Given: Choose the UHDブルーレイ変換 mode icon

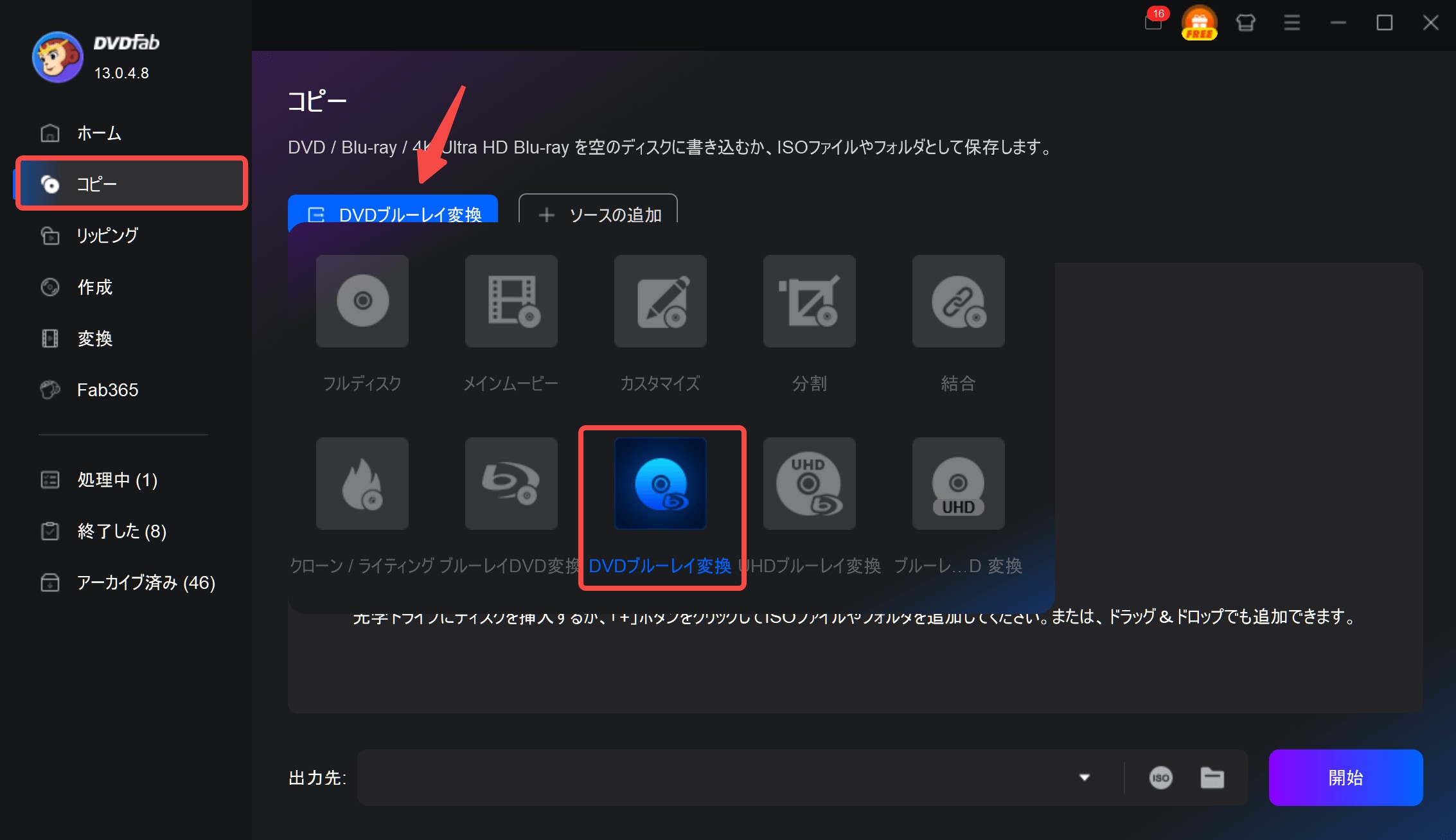Looking at the screenshot, I should click(x=810, y=484).
